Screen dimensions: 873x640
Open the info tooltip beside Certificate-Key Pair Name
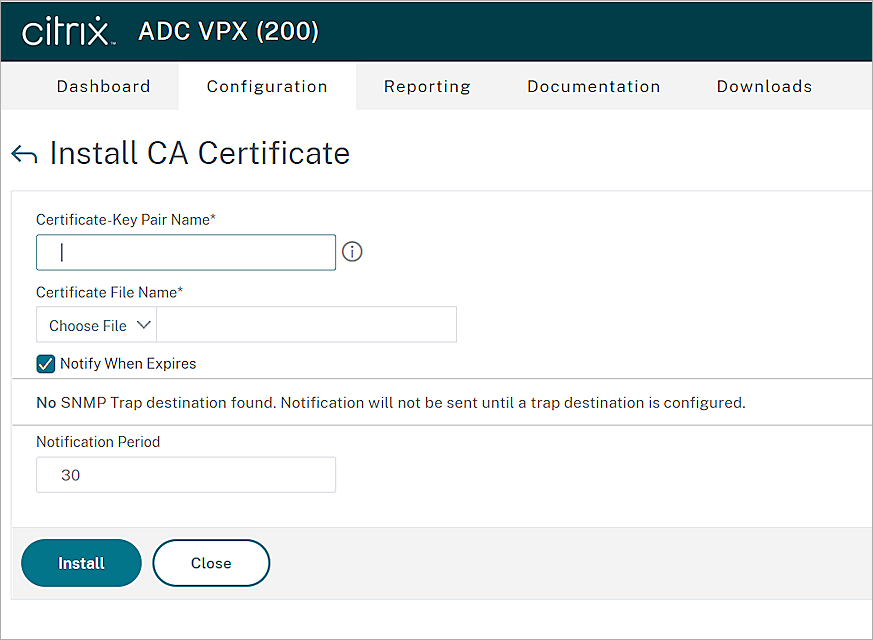click(351, 251)
